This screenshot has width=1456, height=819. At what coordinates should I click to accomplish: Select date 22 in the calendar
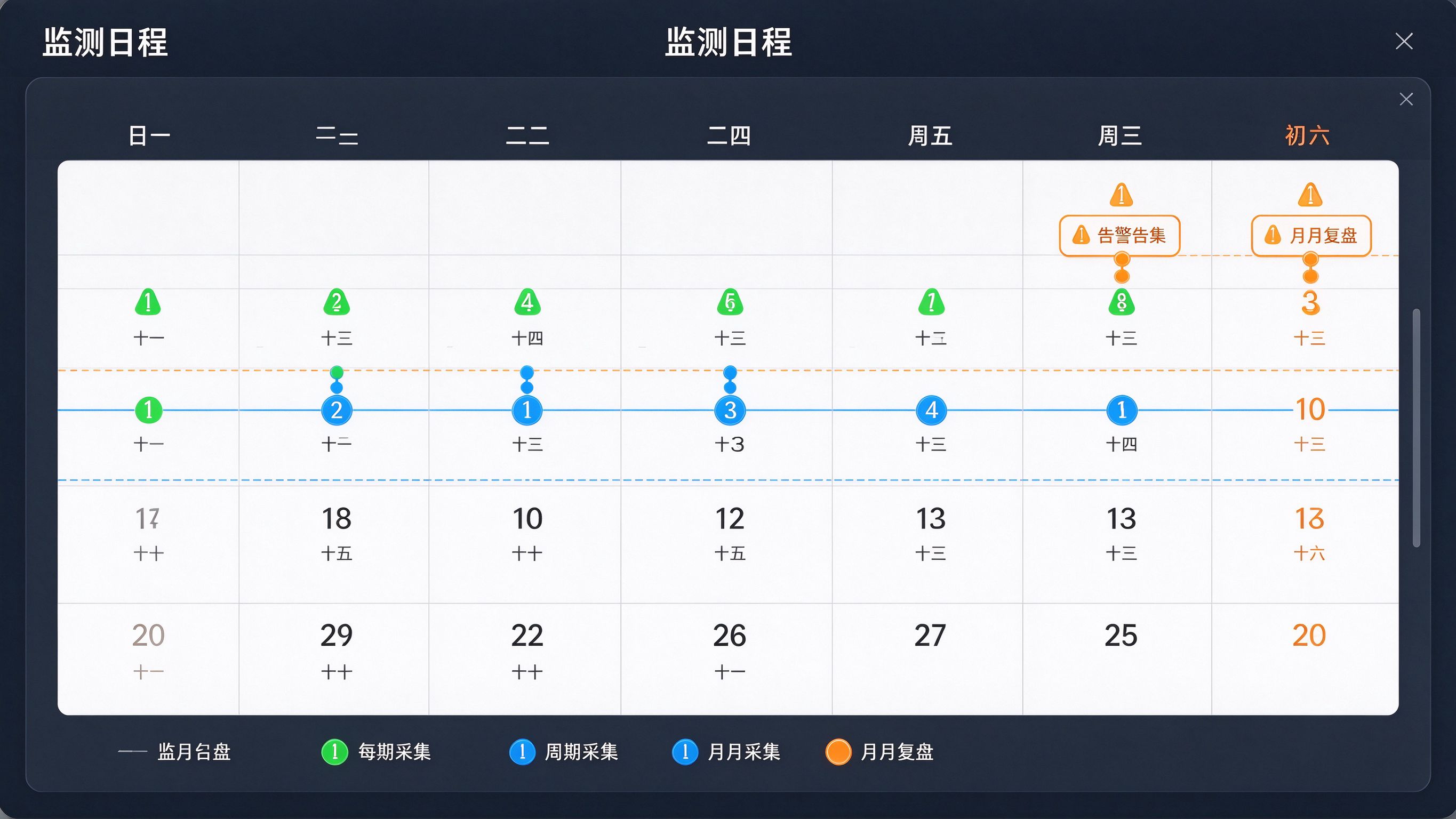point(527,635)
